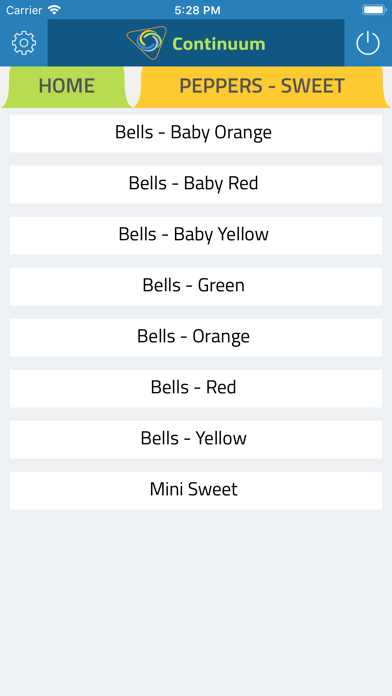Open Bells - Baby Yellow entry

pyautogui.click(x=196, y=235)
